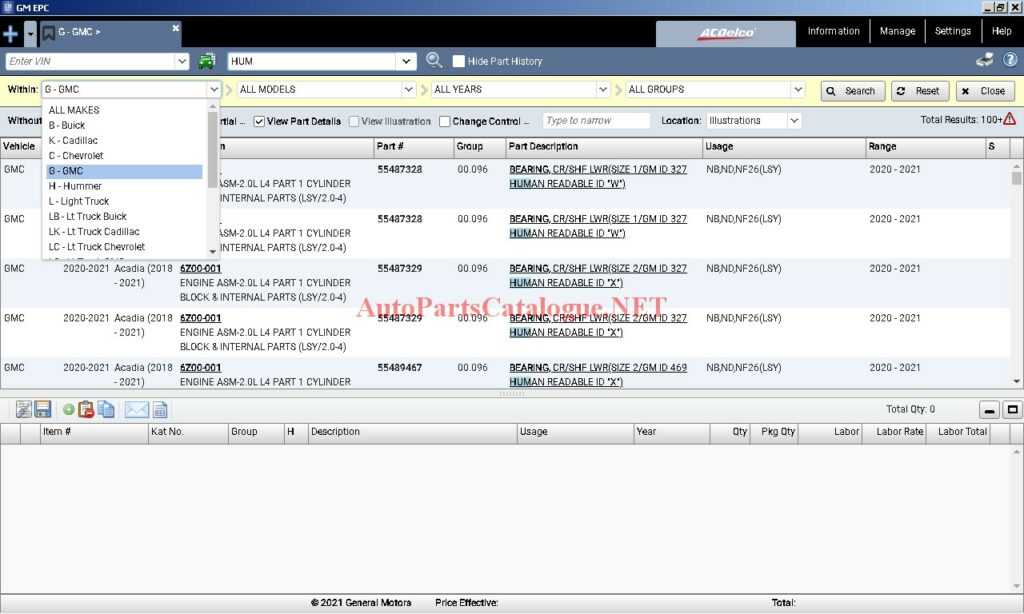Click the green truck VIN lookup icon
1024x614 pixels.
tap(207, 60)
